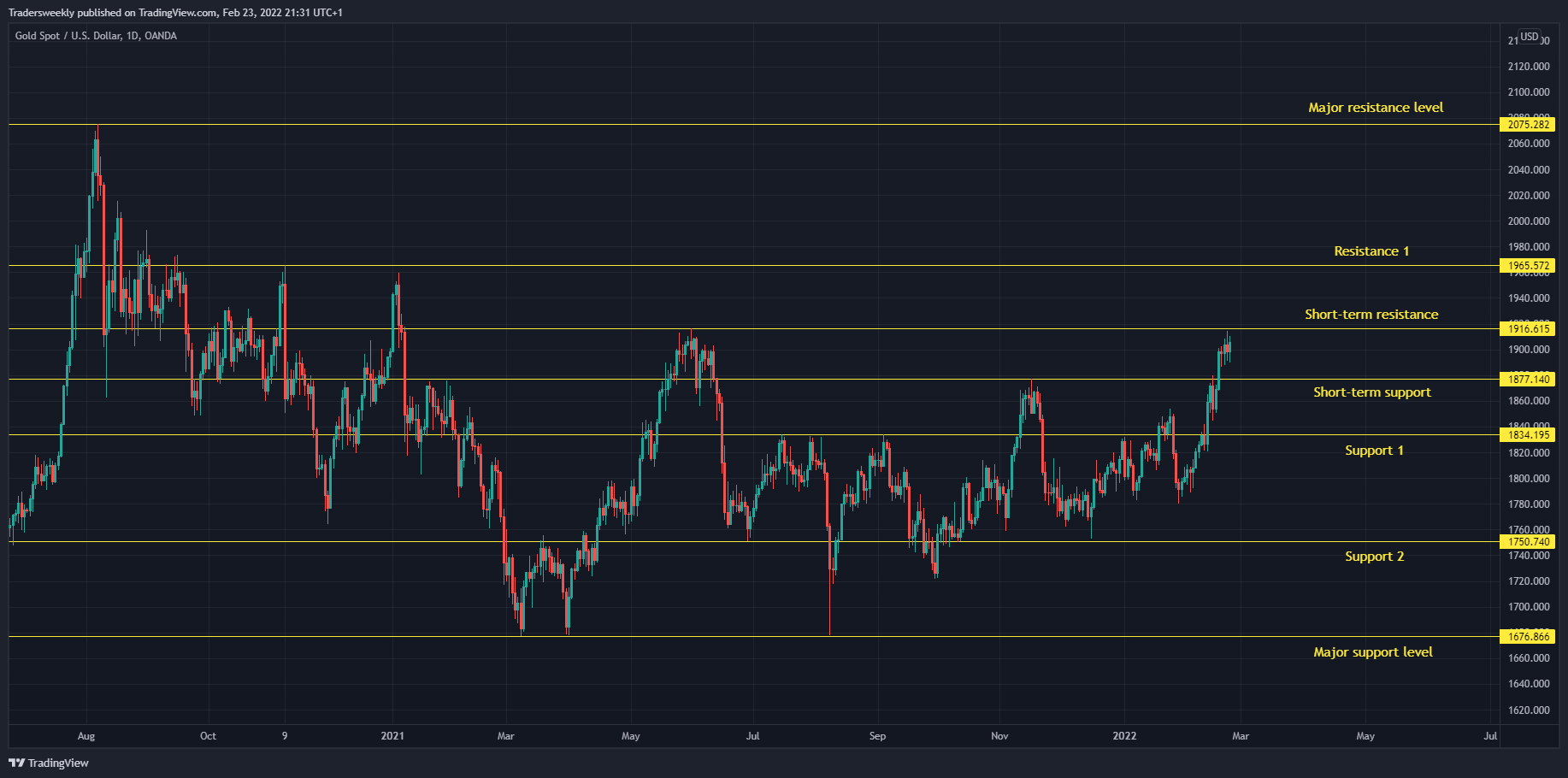
Task: Click the 1740.000 price axis tick
Action: [1529, 556]
